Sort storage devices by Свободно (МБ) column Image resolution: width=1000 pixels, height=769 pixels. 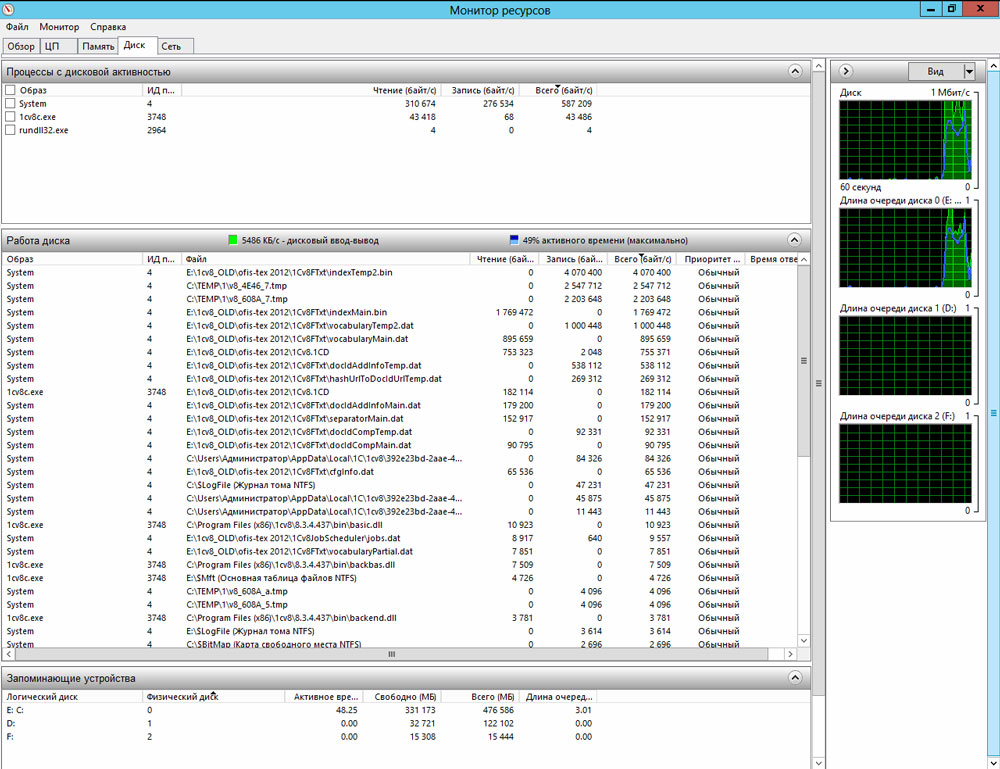(406, 696)
